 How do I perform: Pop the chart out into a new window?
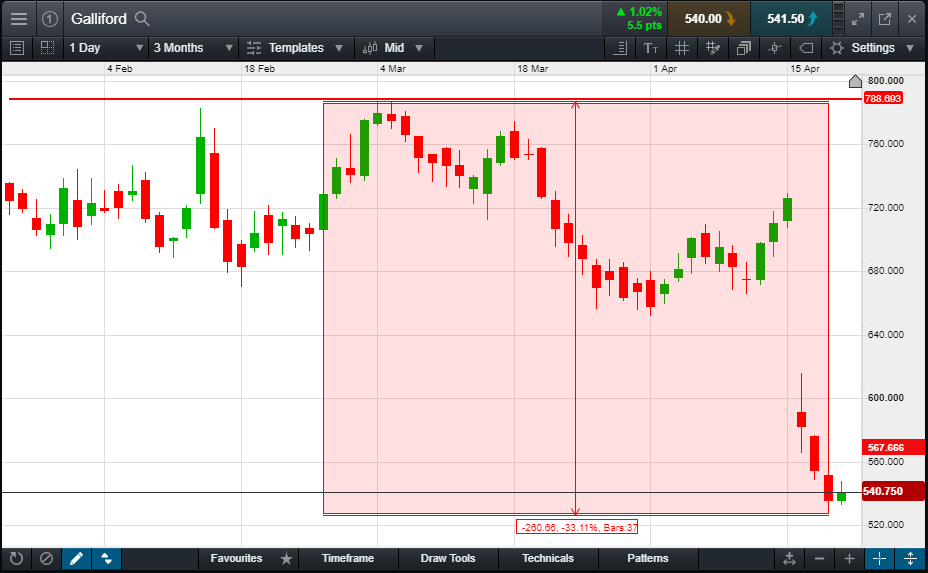tap(885, 19)
